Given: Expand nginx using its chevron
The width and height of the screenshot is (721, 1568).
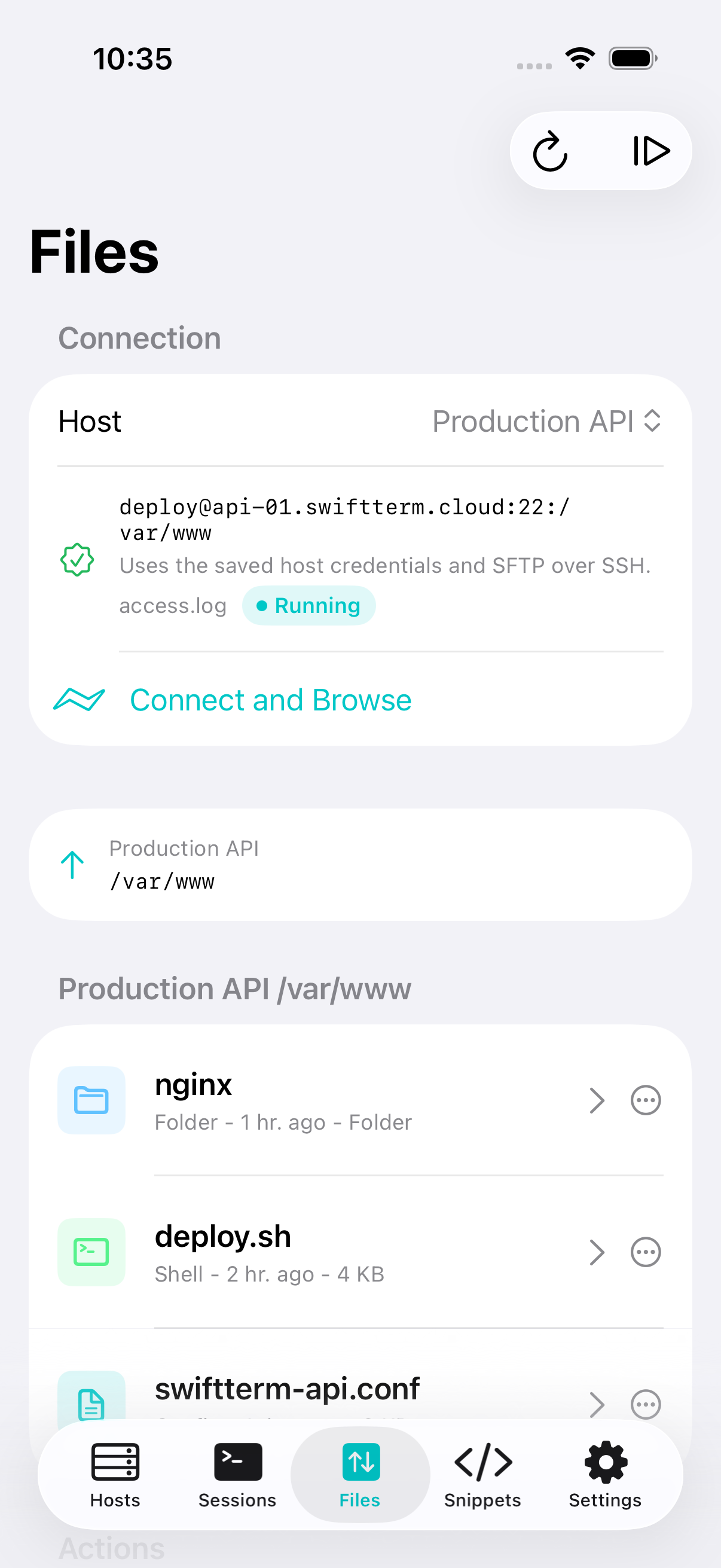Looking at the screenshot, I should point(597,1100).
